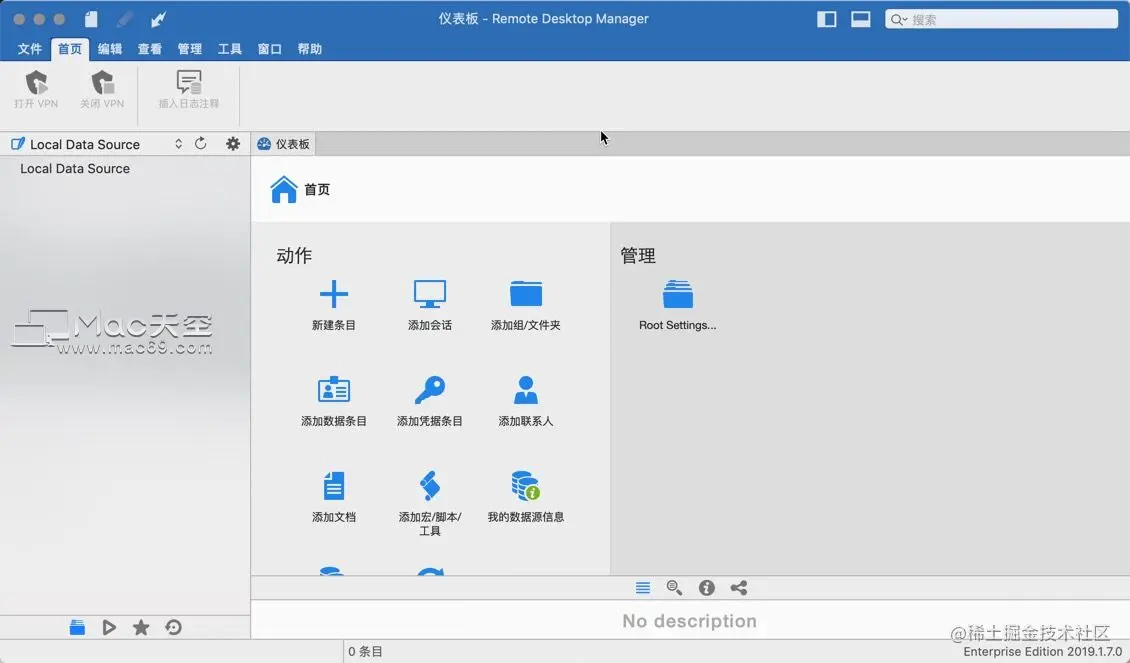Open data source settings gear icon
Screen dimensions: 1130x663
233,143
